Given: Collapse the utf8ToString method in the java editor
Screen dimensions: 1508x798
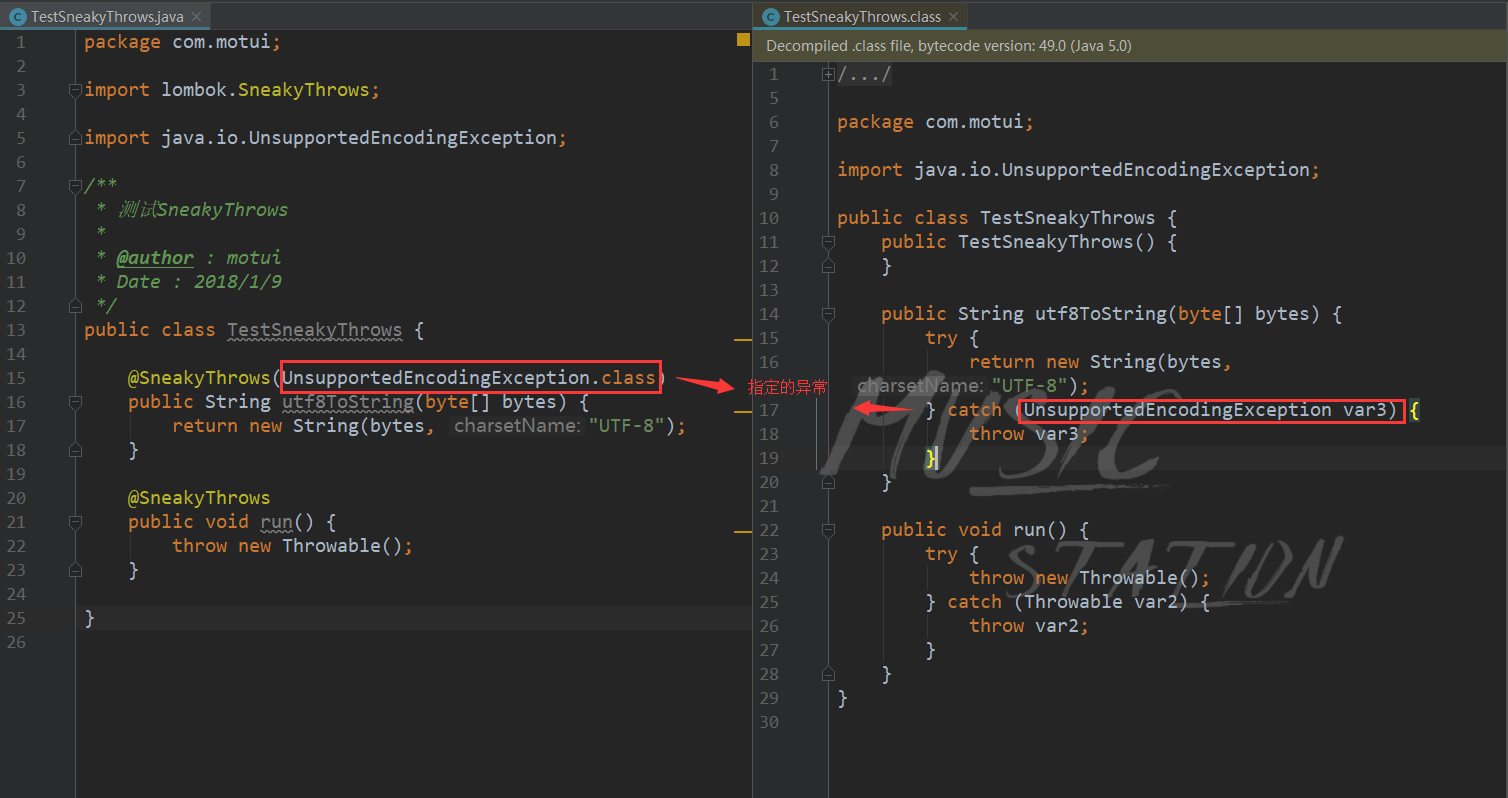Looking at the screenshot, I should [75, 402].
